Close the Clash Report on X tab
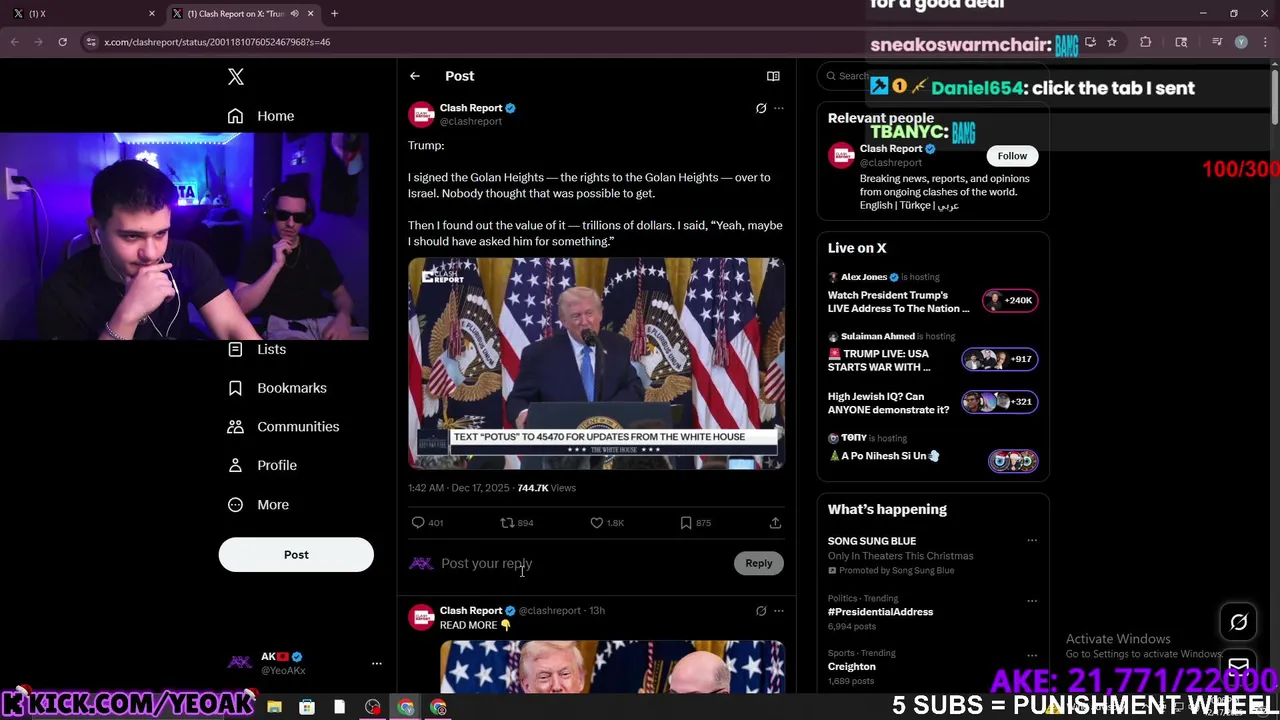This screenshot has width=1280, height=720. click(310, 14)
